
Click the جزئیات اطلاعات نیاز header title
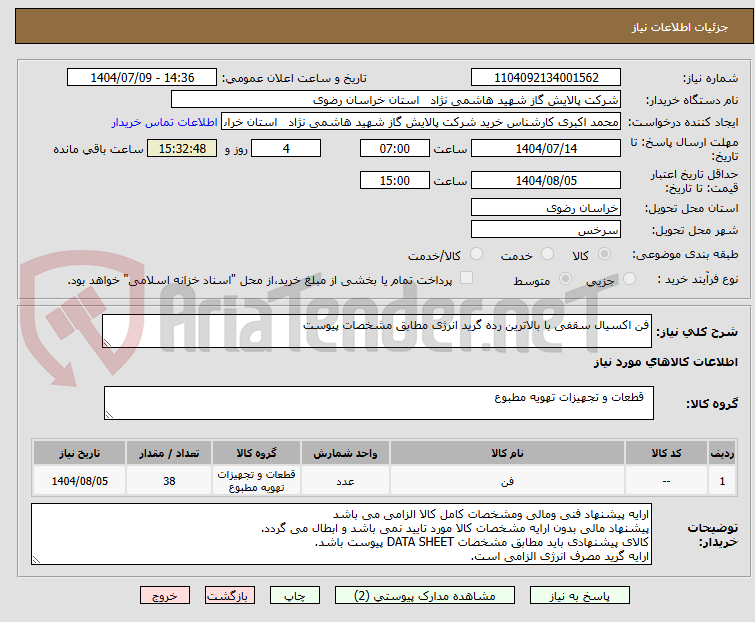click(x=680, y=27)
